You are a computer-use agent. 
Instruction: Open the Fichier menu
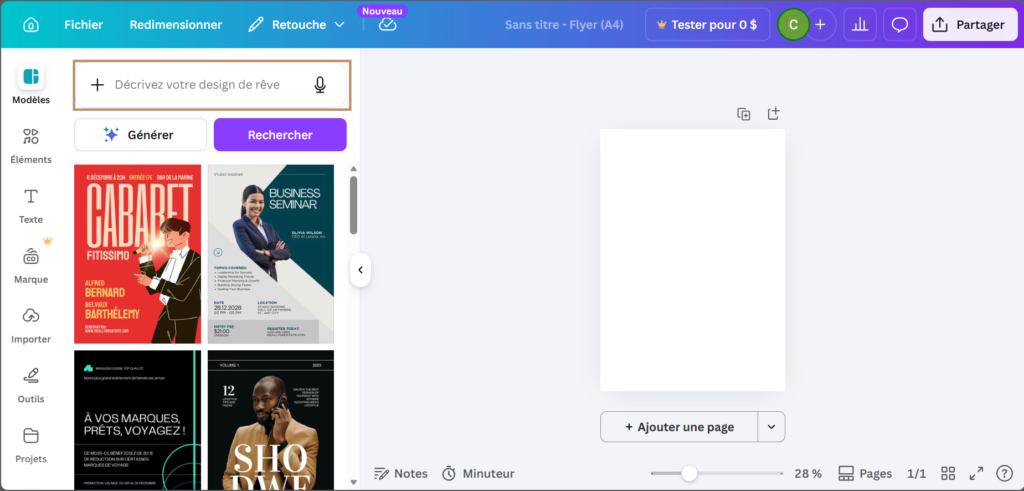click(x=84, y=25)
